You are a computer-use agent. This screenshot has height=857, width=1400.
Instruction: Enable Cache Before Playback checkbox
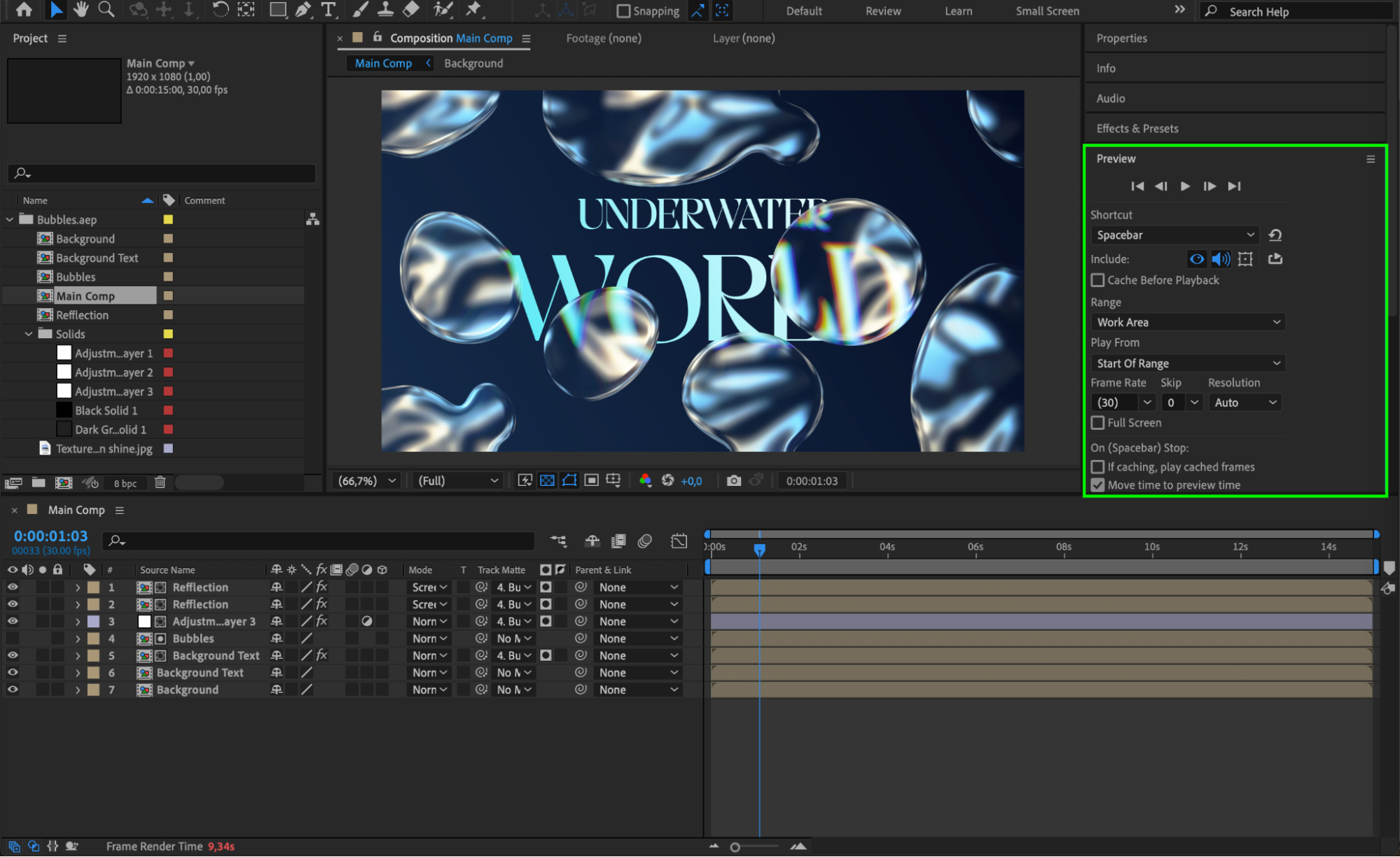tap(1097, 280)
